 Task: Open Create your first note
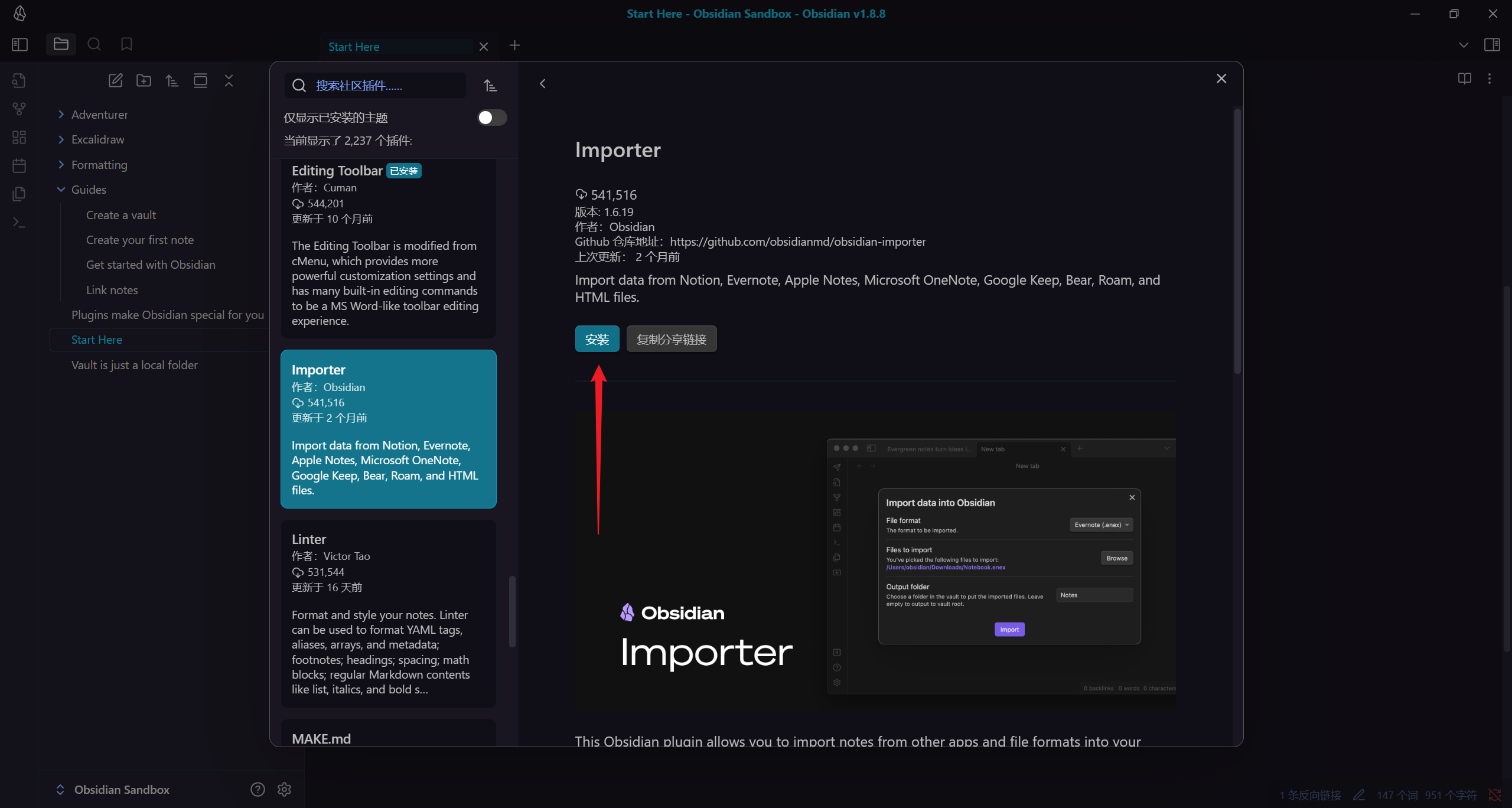[139, 240]
